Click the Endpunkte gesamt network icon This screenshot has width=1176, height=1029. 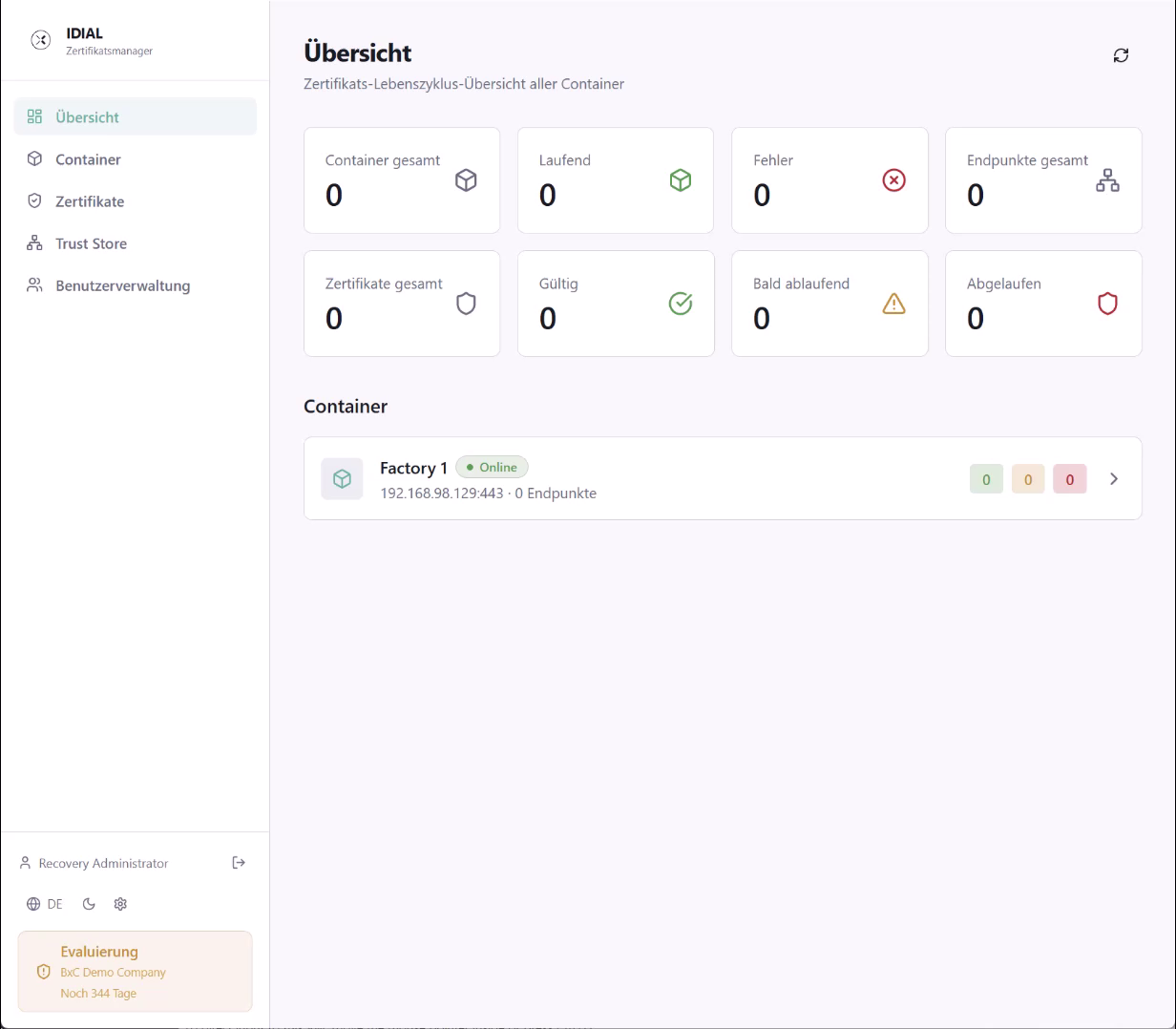1107,180
